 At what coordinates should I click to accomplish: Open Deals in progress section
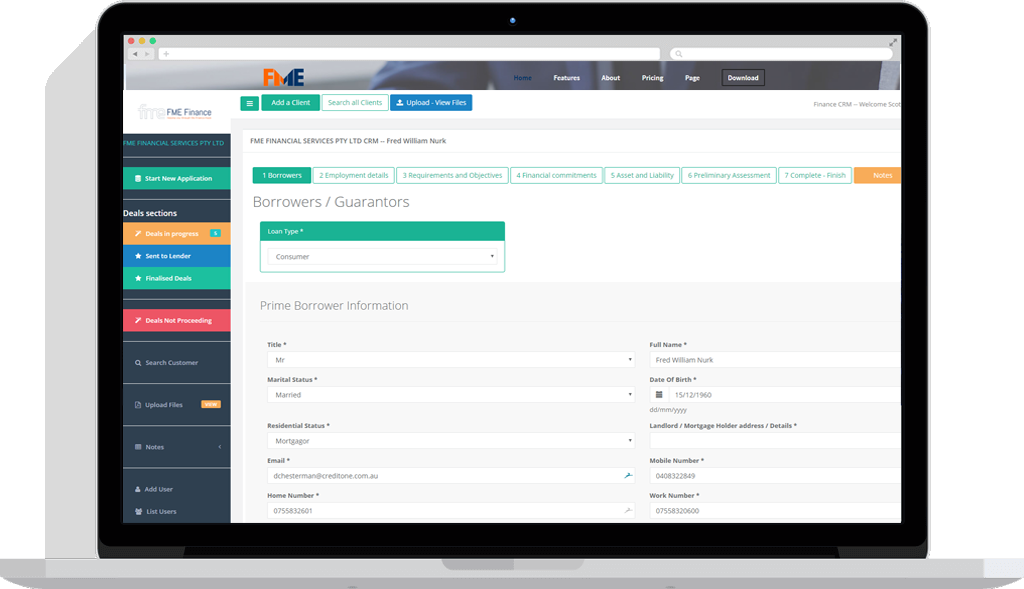pyautogui.click(x=176, y=234)
